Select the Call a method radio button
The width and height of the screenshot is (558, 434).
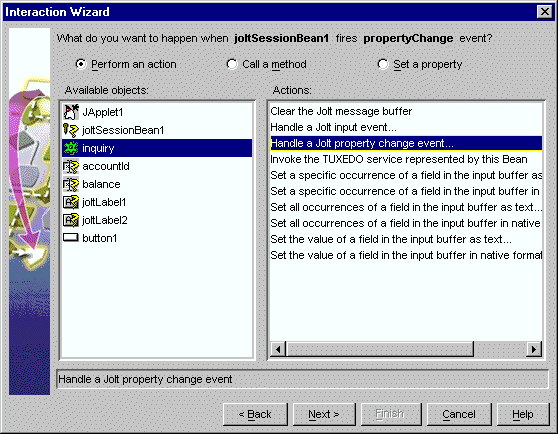point(232,64)
